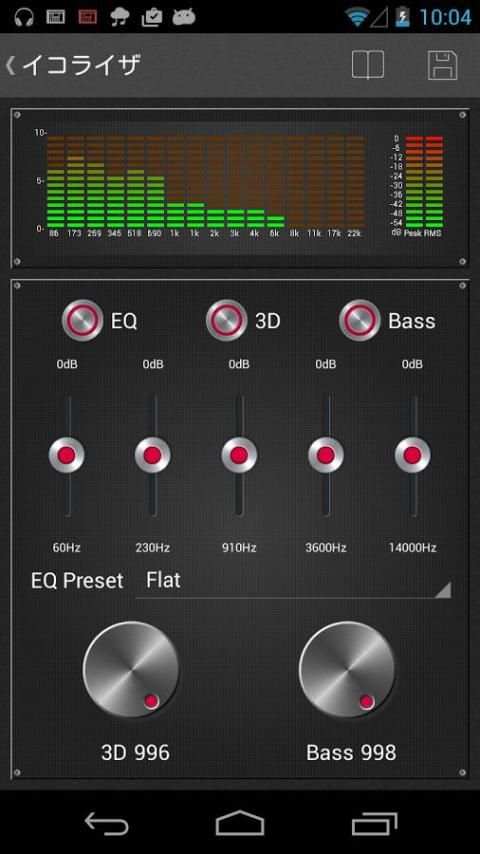Click the 14000Hz band slider knob

pos(412,455)
